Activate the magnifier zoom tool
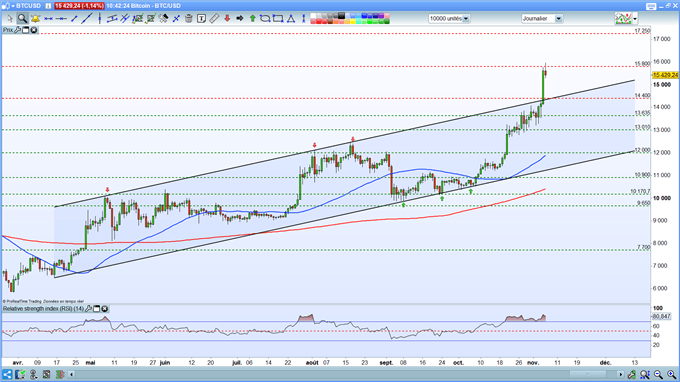This screenshot has width=680, height=382. pos(23,18)
